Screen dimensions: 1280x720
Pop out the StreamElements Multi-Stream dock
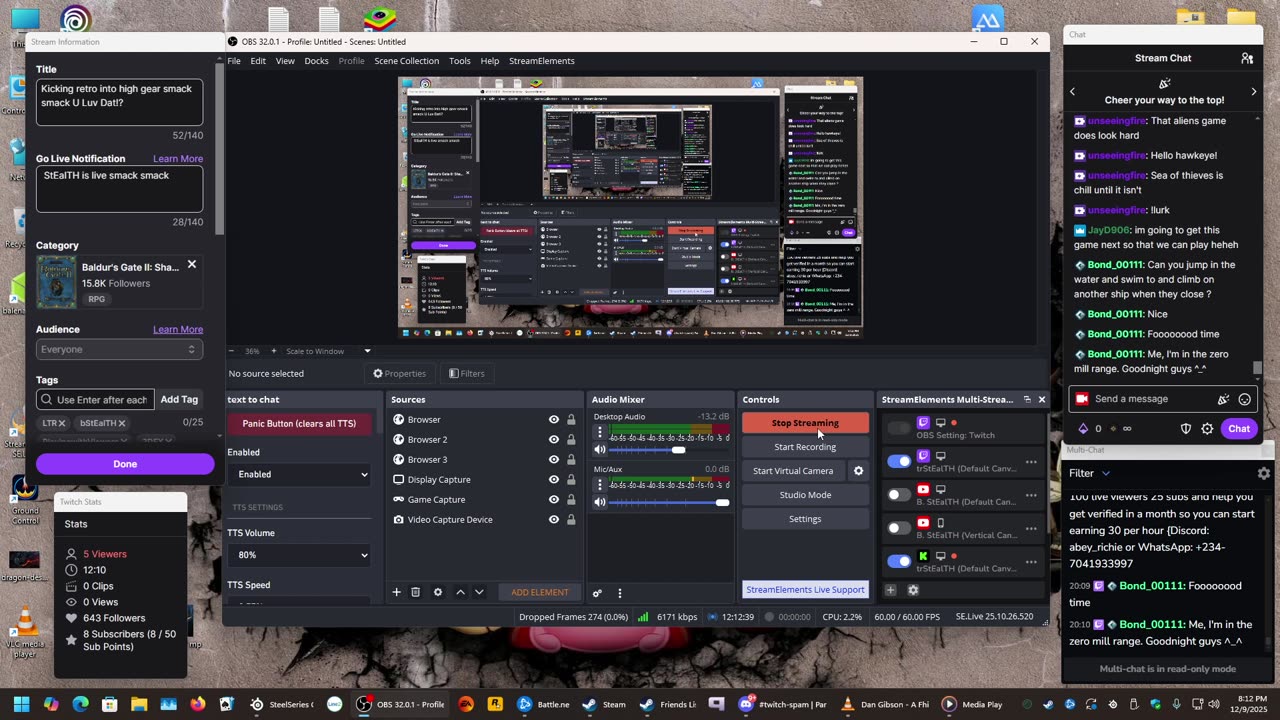tap(1027, 399)
